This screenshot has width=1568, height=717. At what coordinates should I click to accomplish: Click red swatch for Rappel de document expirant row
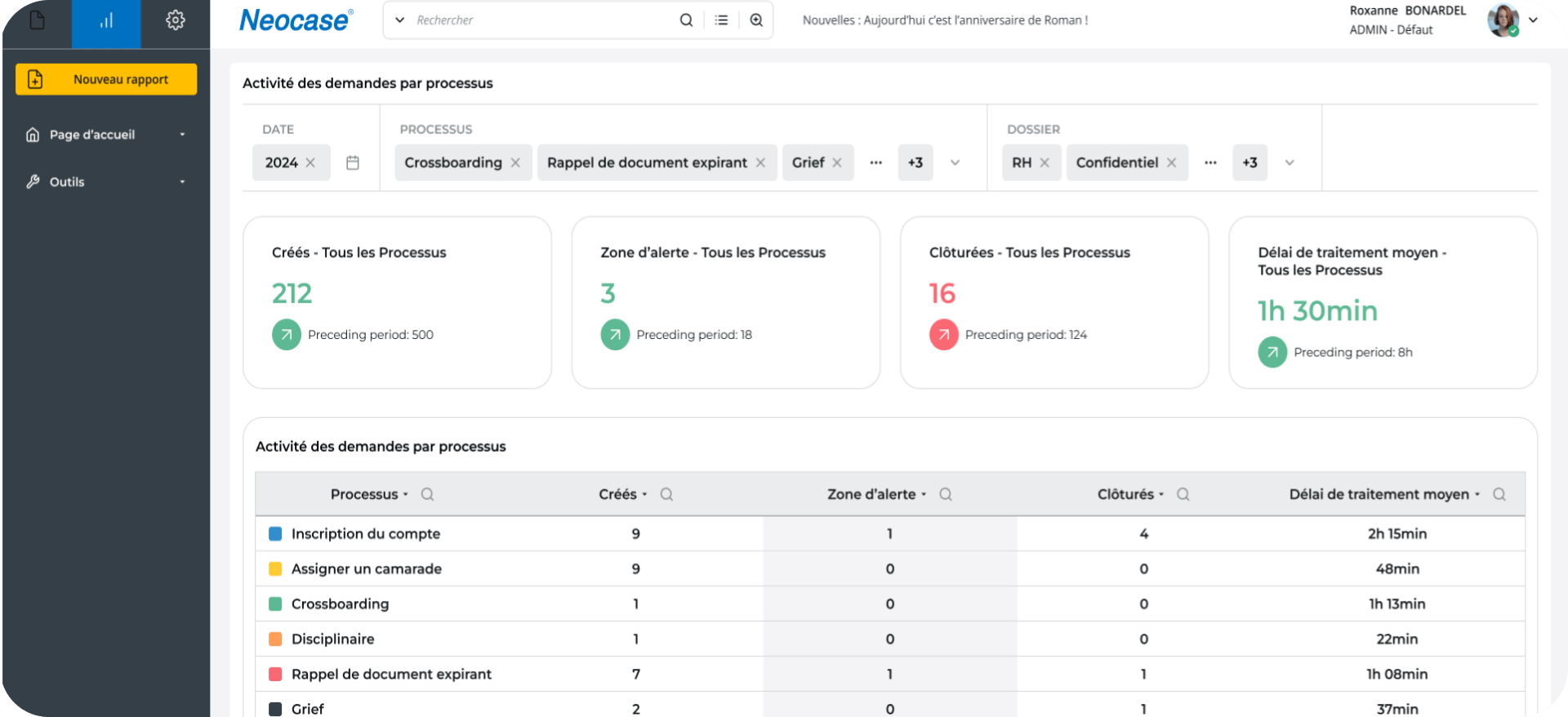pyautogui.click(x=275, y=675)
